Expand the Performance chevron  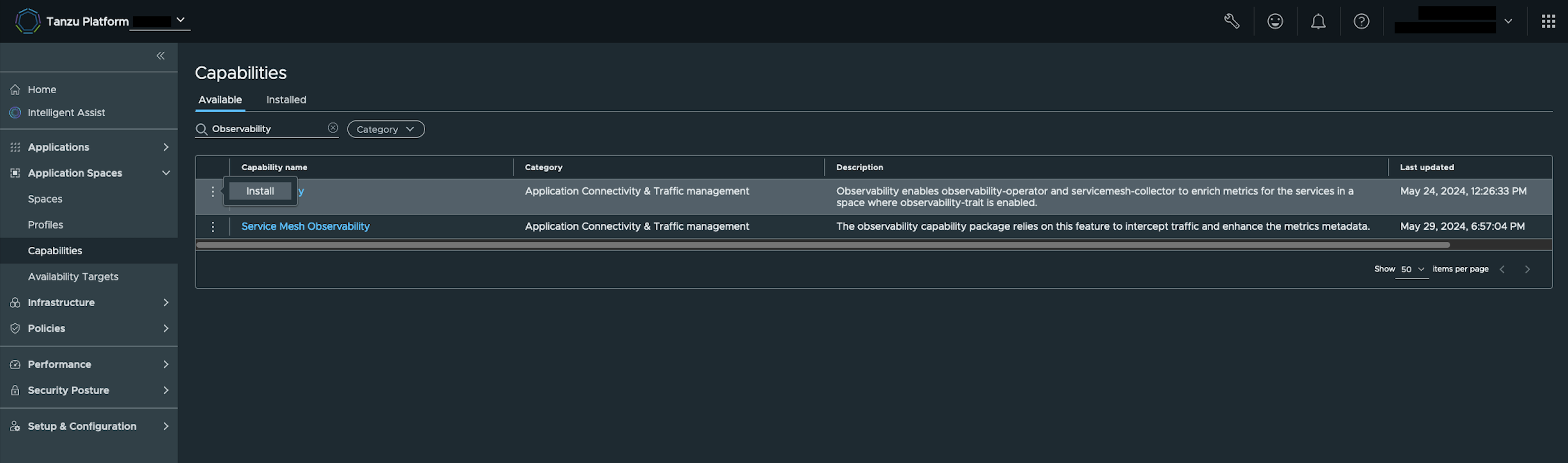[x=165, y=364]
